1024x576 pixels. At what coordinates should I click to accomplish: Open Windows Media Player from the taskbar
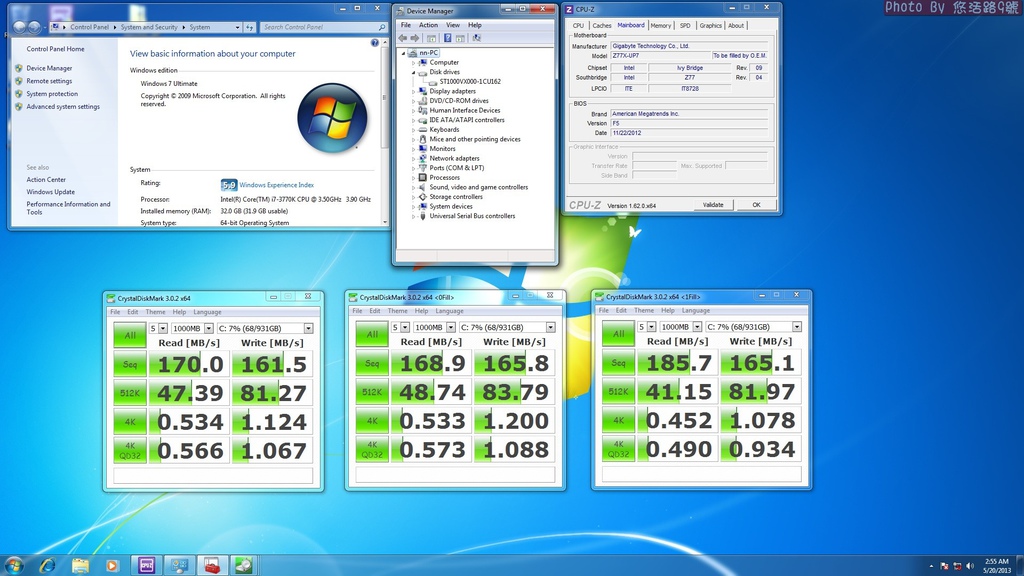[x=112, y=566]
